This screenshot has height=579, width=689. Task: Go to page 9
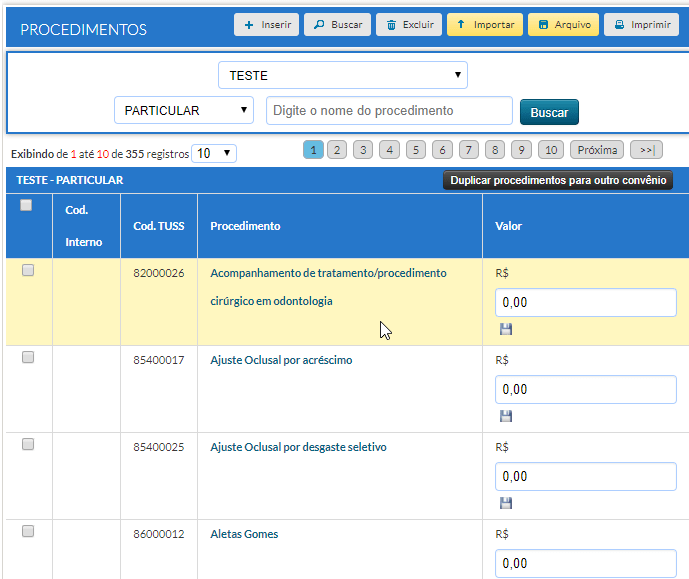521,150
